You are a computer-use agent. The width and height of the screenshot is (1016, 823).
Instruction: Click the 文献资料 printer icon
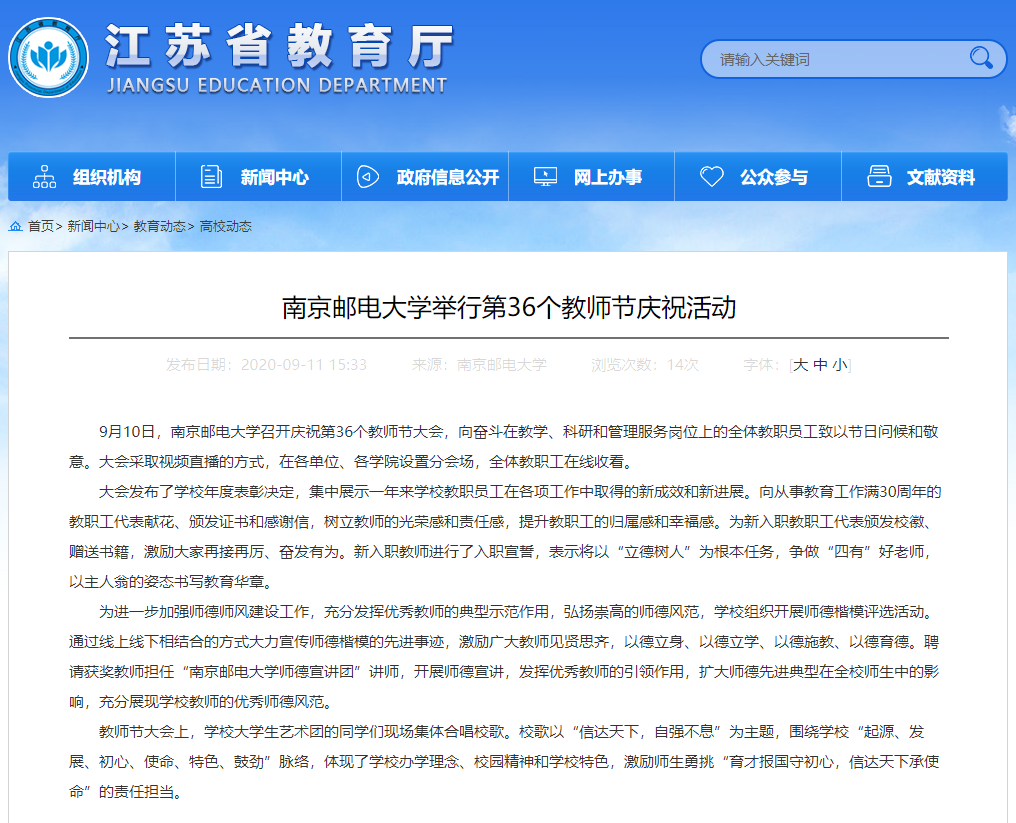coord(879,177)
